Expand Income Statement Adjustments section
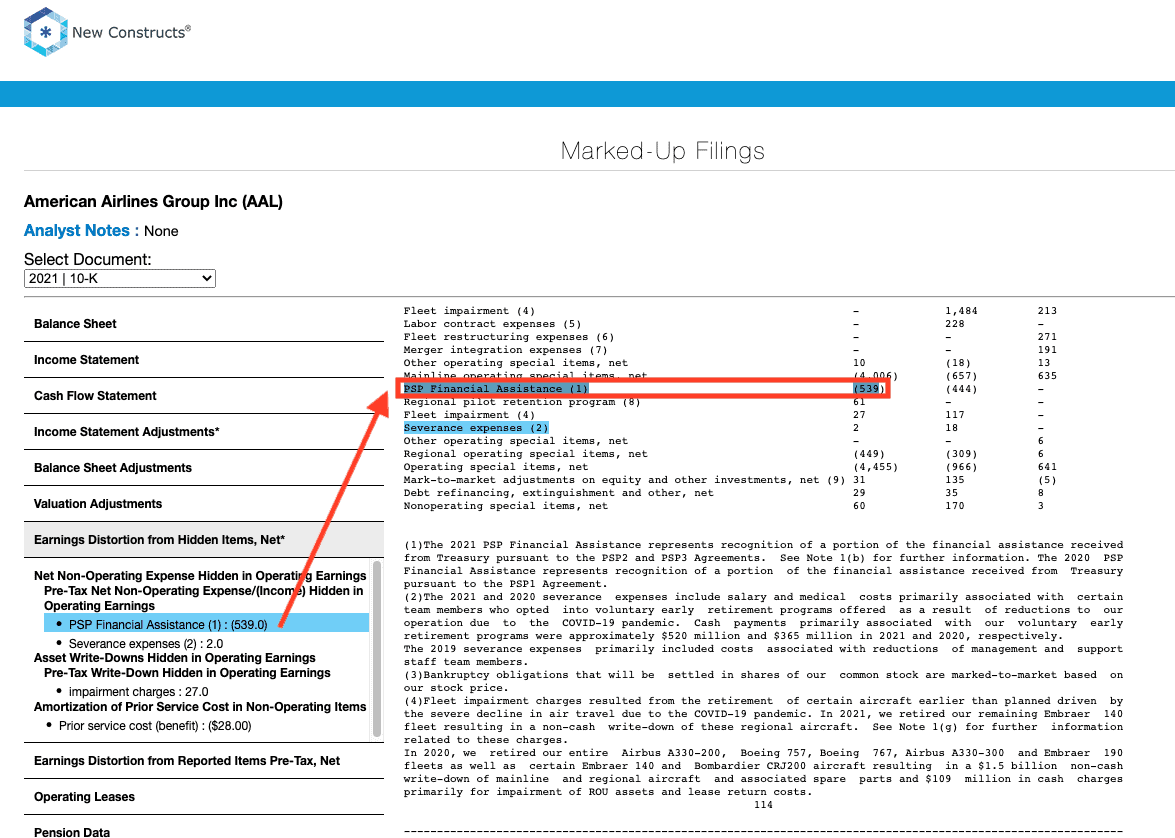 [x=204, y=432]
